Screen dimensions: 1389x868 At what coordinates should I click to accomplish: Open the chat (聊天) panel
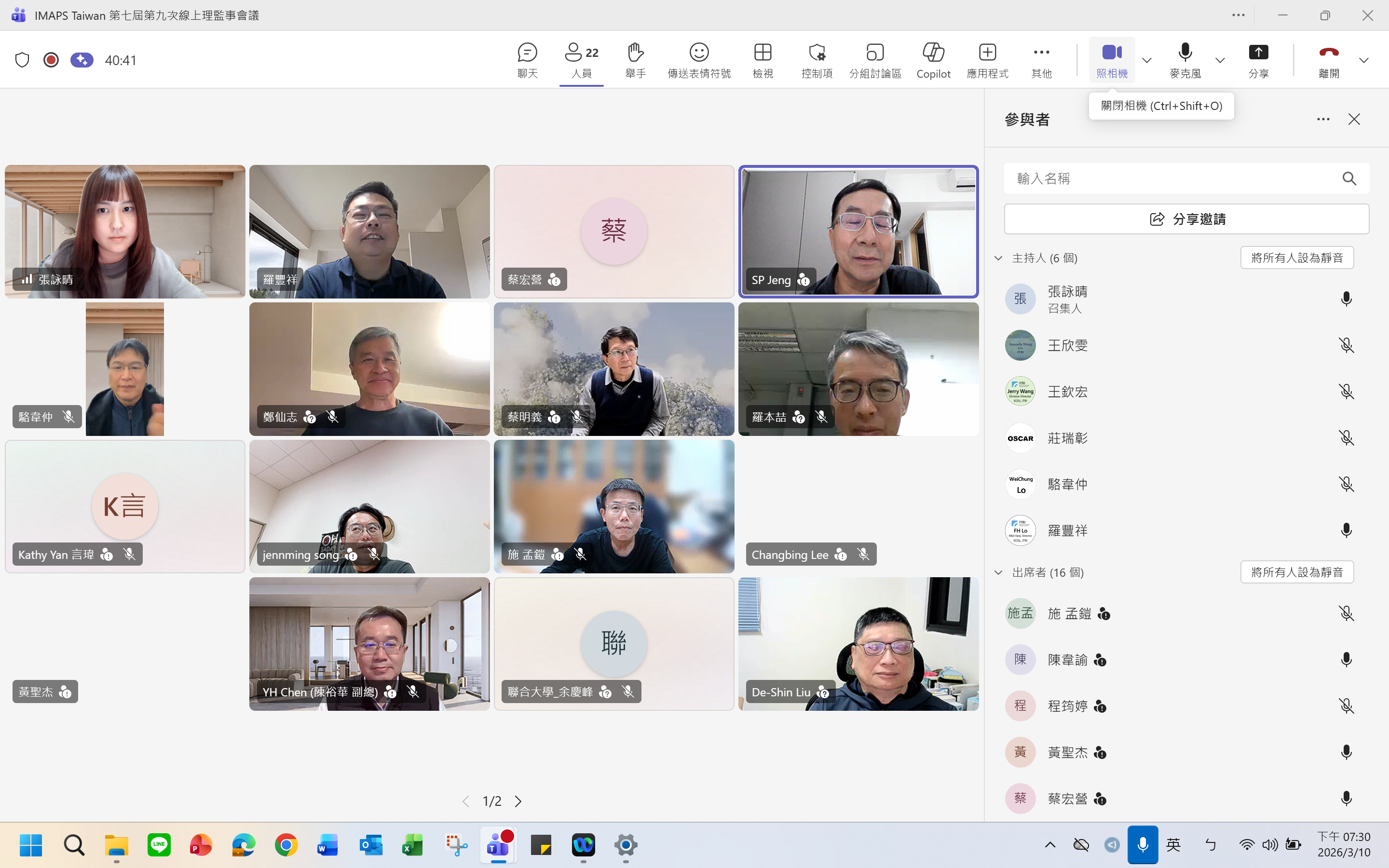527,60
